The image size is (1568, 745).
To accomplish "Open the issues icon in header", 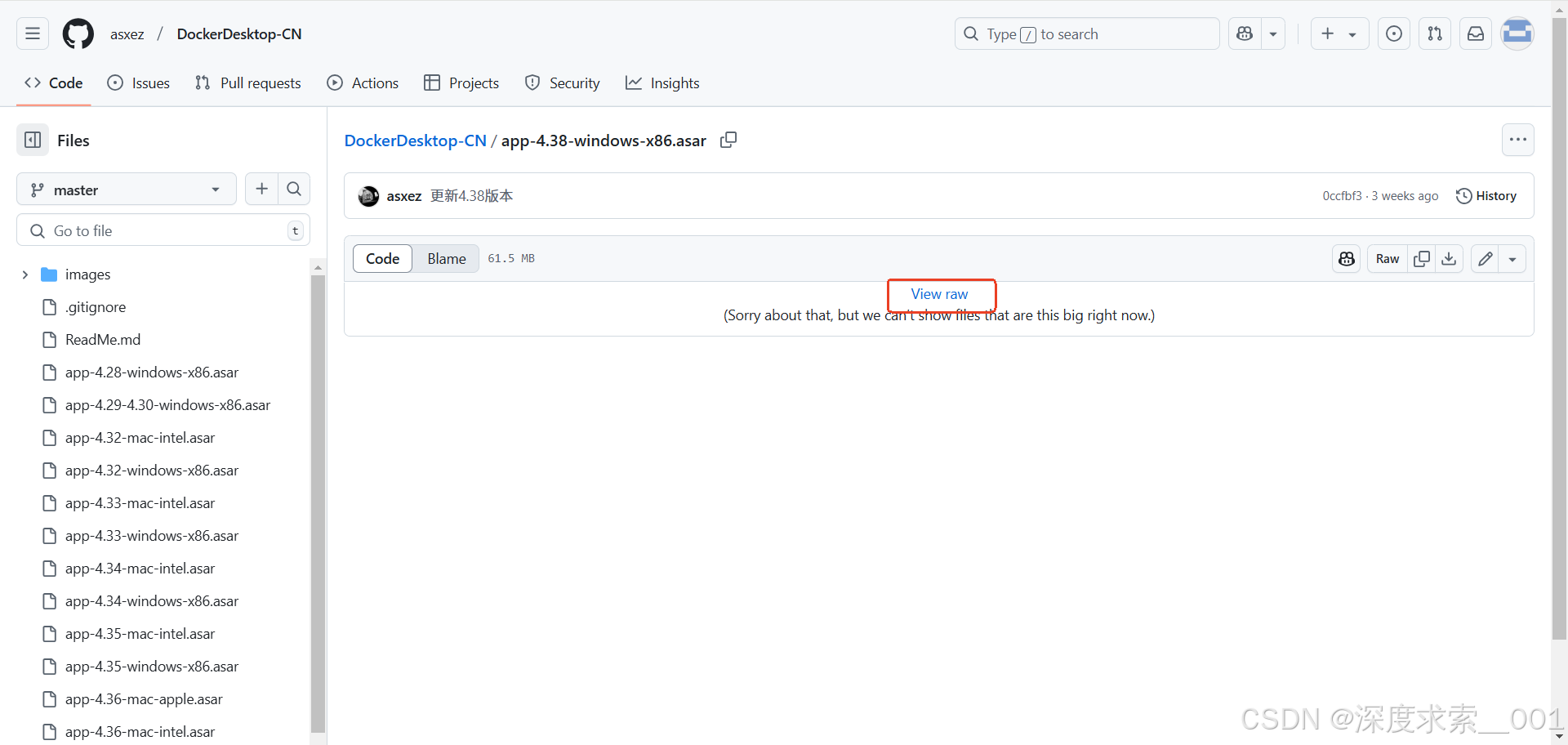I will pyautogui.click(x=1394, y=33).
